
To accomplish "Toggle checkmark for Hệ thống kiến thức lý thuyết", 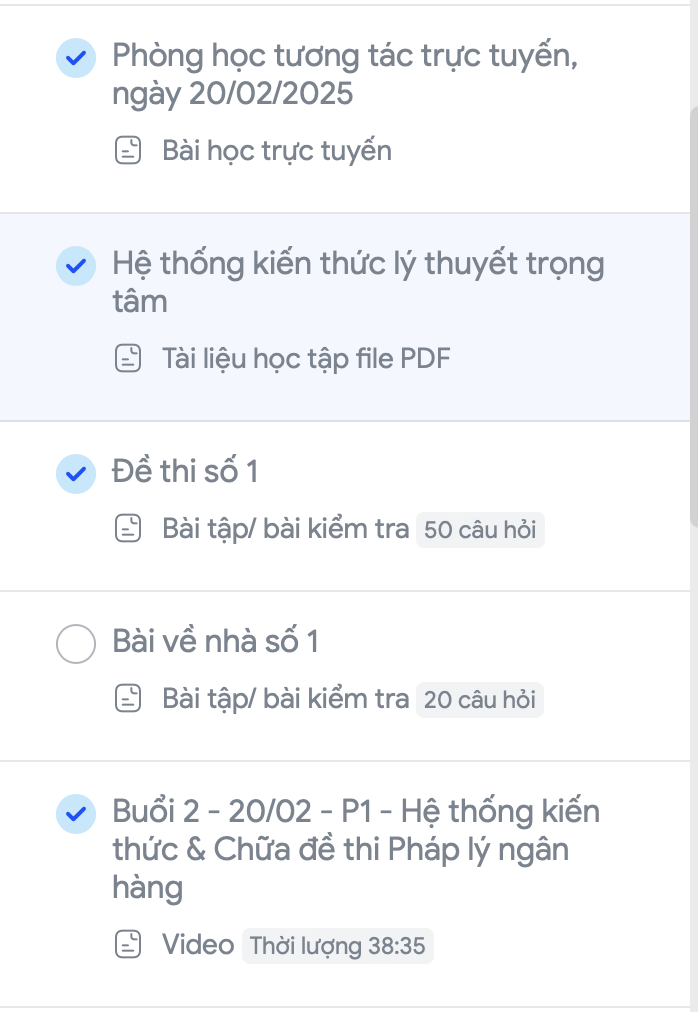I will click(x=76, y=266).
